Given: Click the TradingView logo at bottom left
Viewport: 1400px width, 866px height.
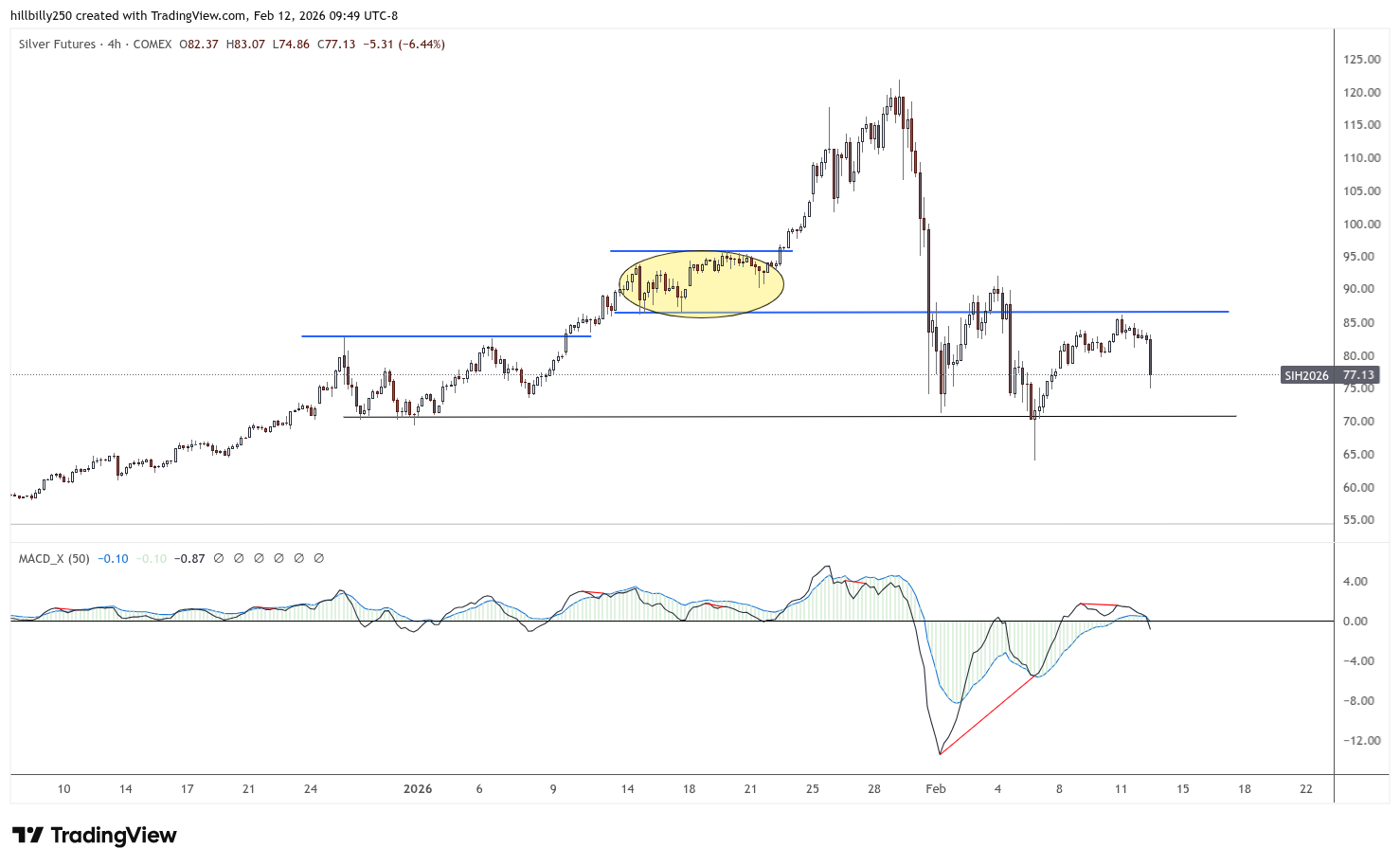Looking at the screenshot, I should [x=95, y=835].
